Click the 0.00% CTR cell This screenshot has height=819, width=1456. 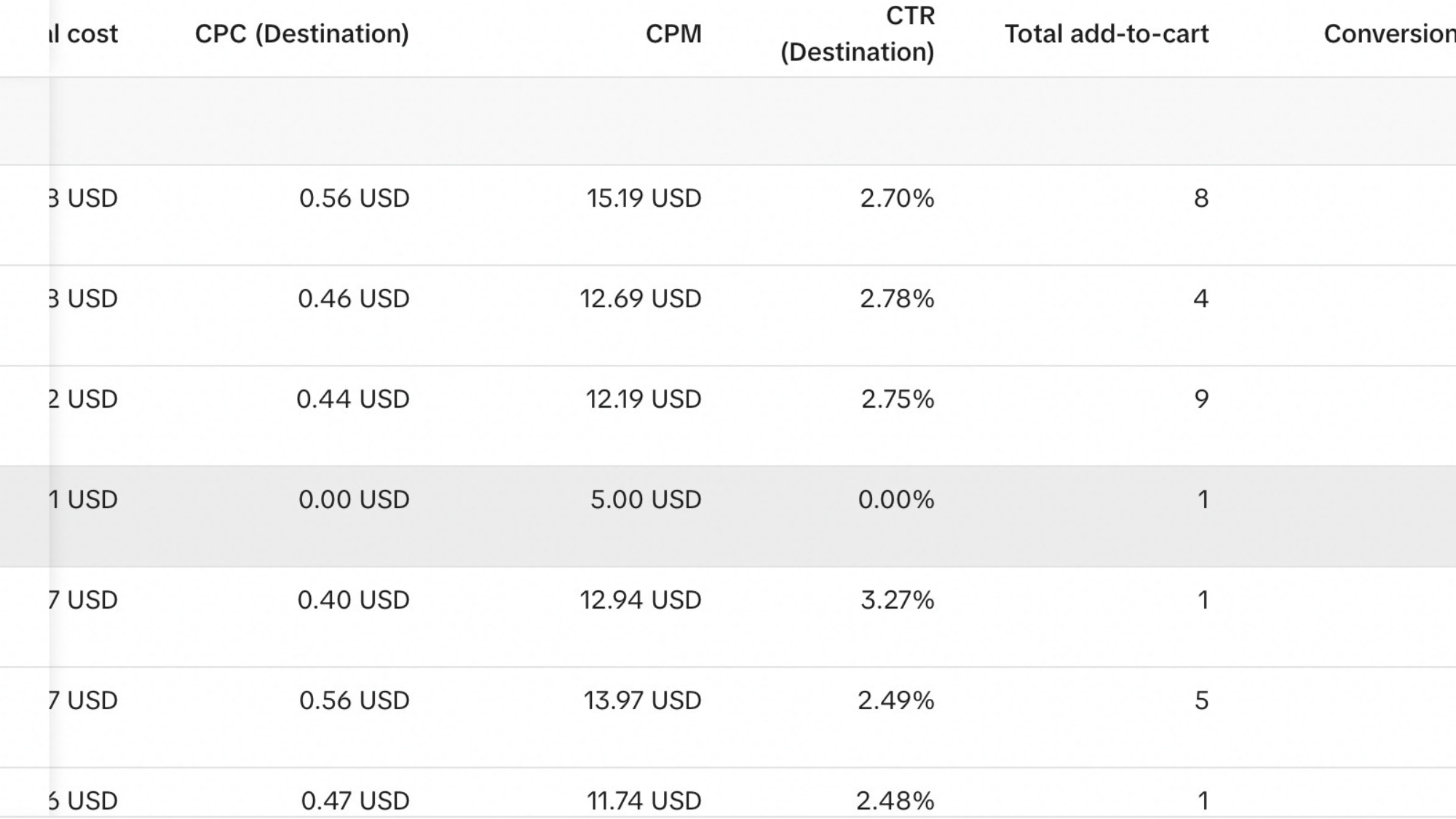tap(895, 499)
